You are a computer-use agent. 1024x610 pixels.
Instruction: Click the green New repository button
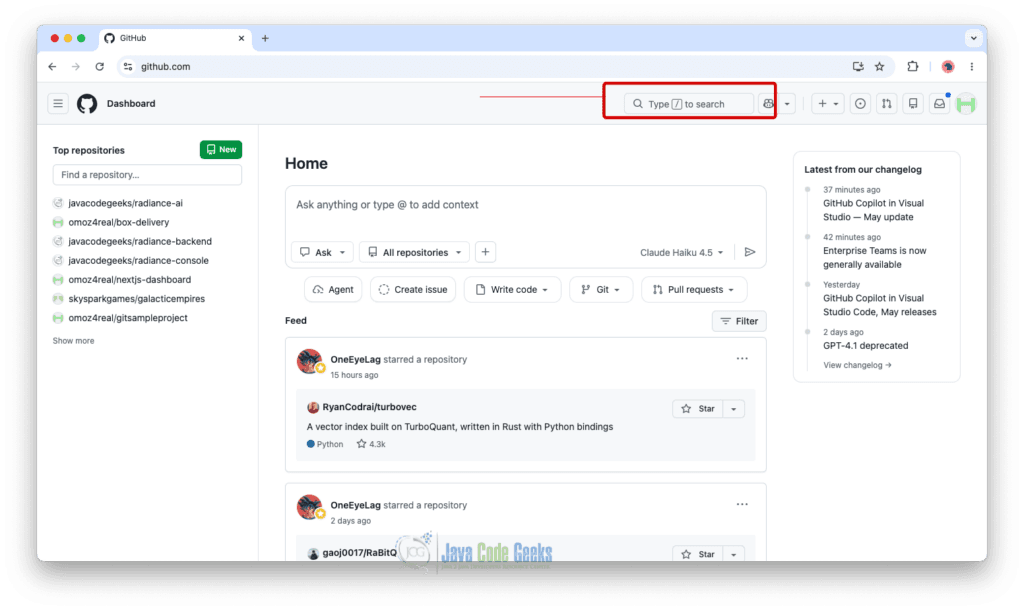[x=221, y=150]
